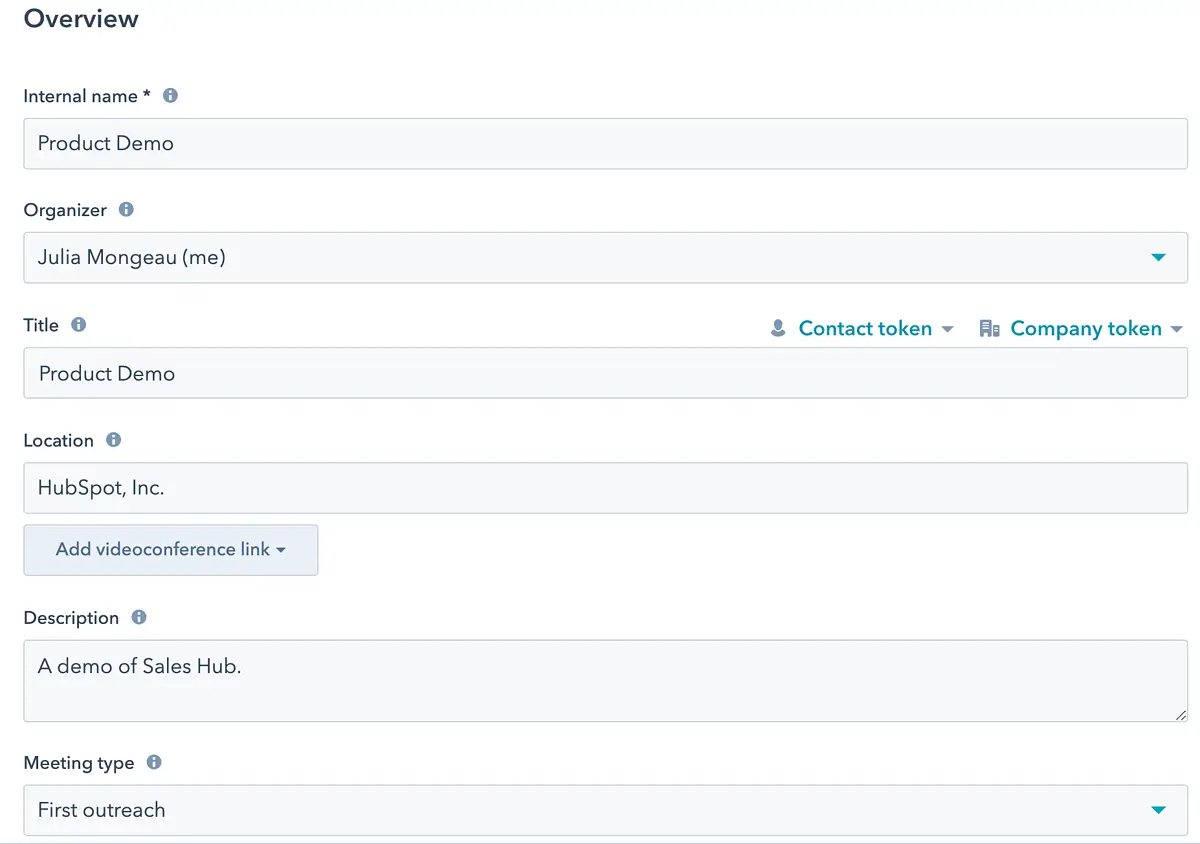
Task: Open the Company token dropdown
Action: point(1081,329)
